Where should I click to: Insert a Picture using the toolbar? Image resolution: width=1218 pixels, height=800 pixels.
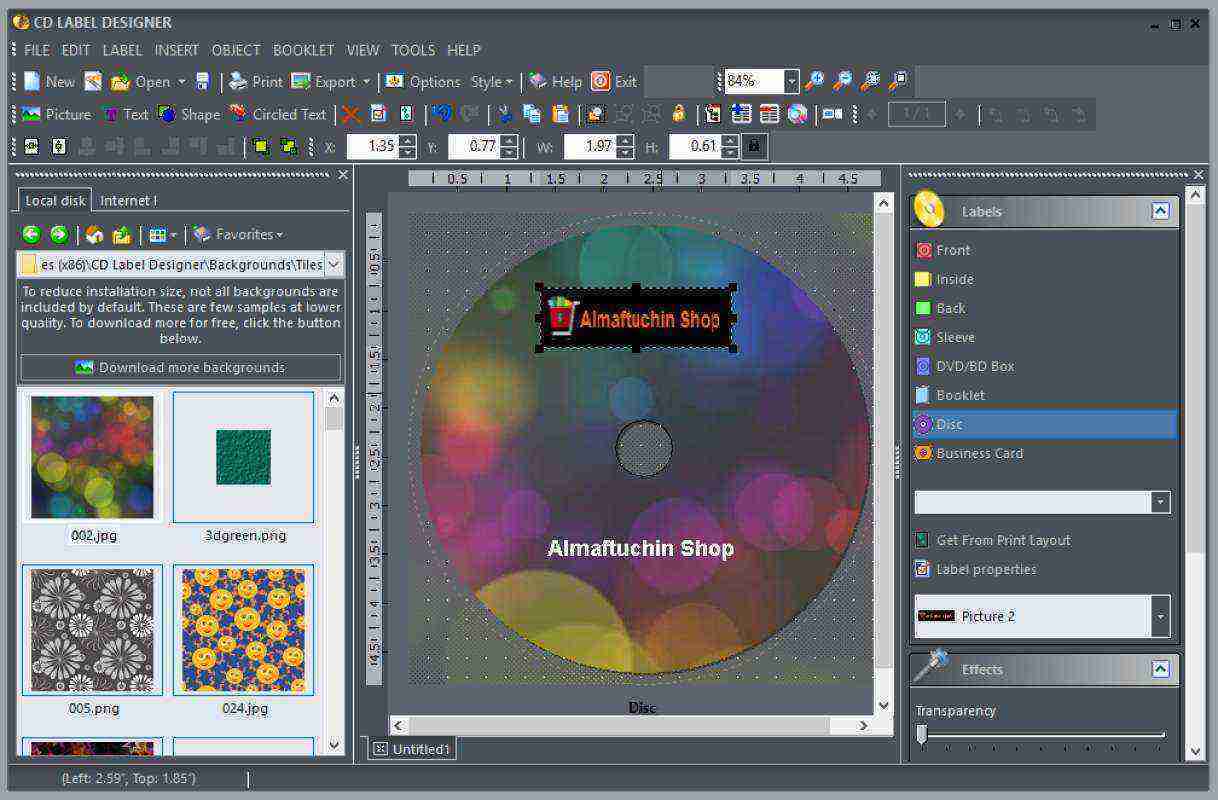coord(56,114)
